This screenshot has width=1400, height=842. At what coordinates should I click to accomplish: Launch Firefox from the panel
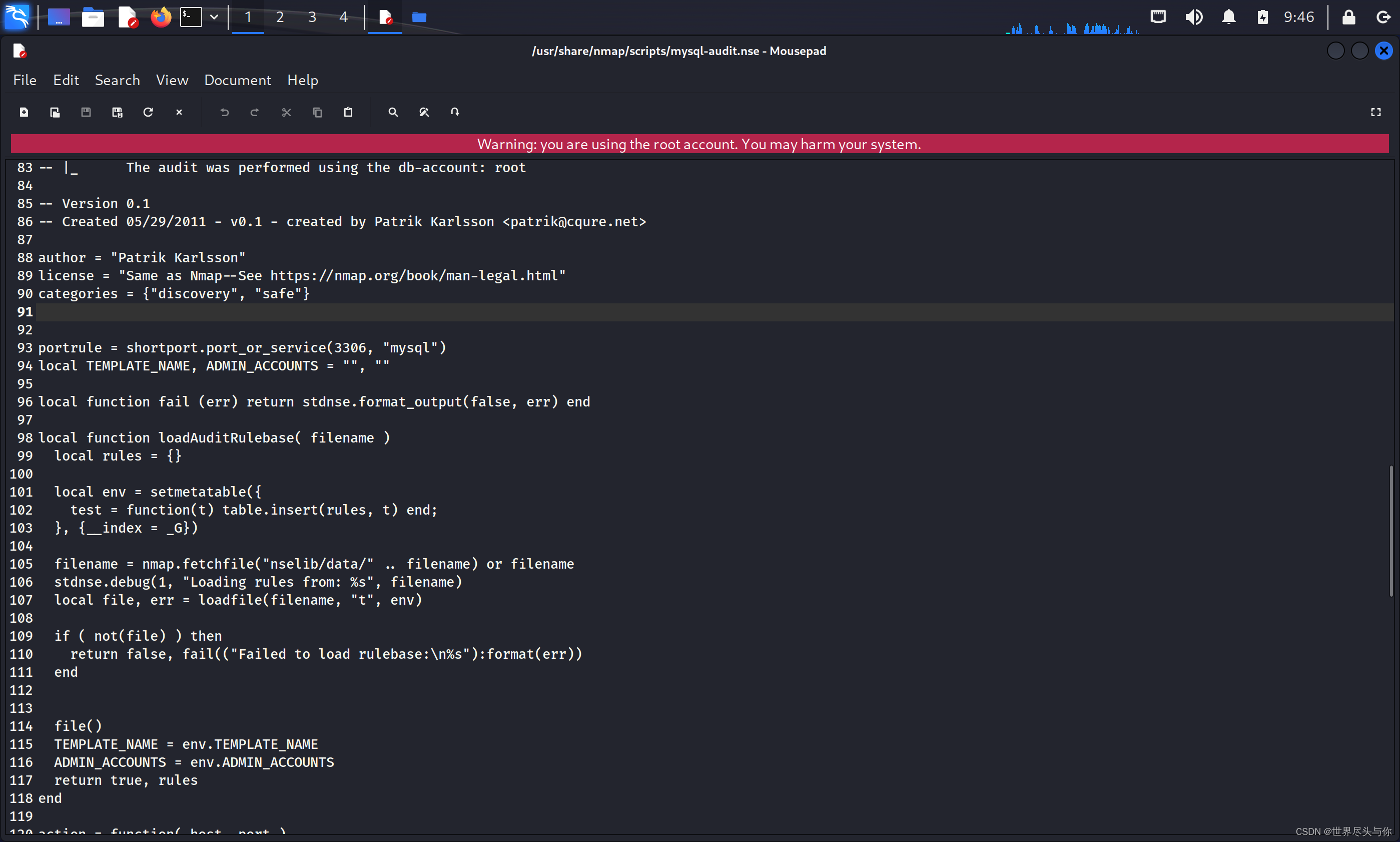(x=161, y=17)
